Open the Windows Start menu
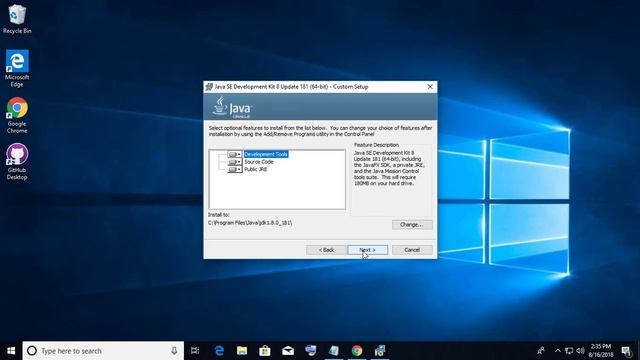This screenshot has height=360, width=640. 11,351
